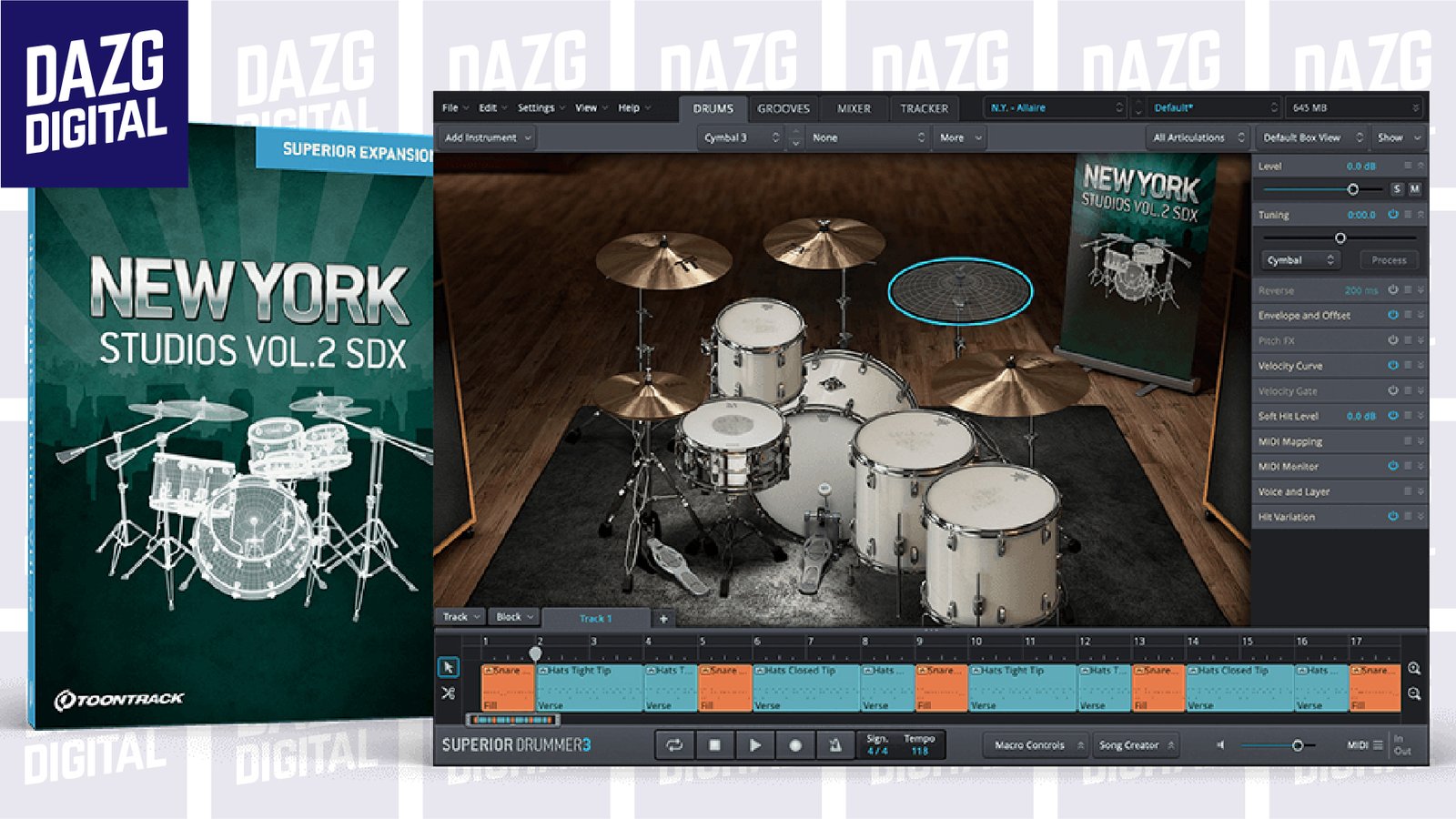The height and width of the screenshot is (819, 1456).
Task: Open the Edit menu
Action: pyautogui.click(x=493, y=108)
